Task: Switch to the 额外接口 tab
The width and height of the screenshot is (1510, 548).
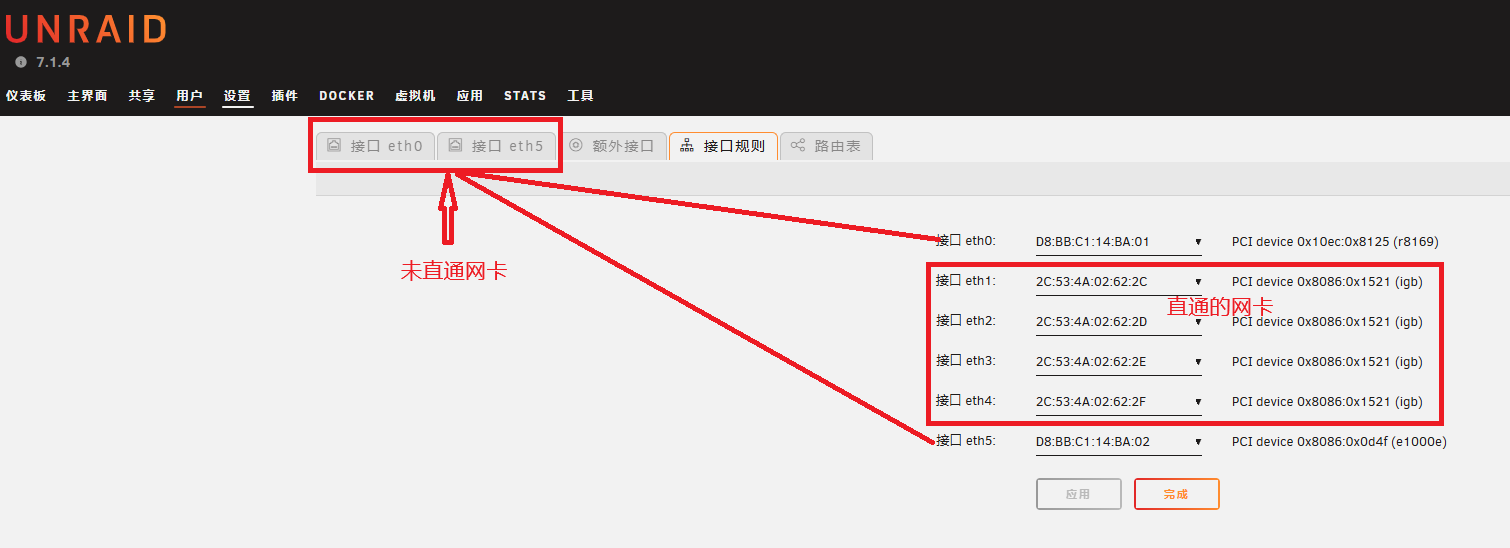Action: click(x=612, y=146)
